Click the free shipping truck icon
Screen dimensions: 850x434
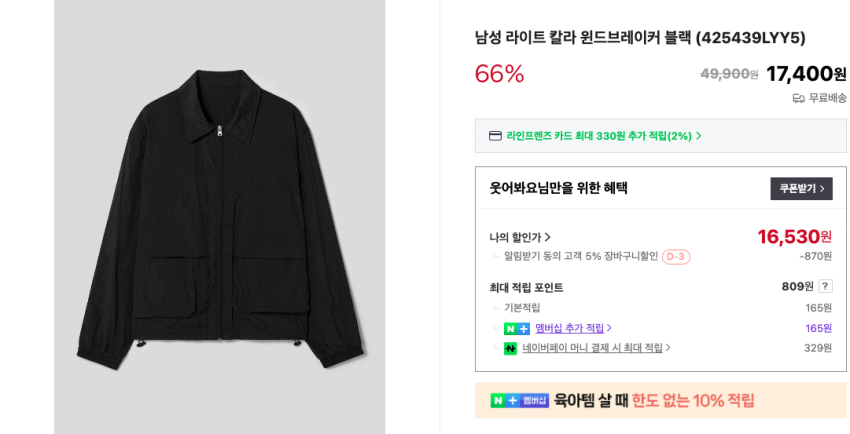798,98
